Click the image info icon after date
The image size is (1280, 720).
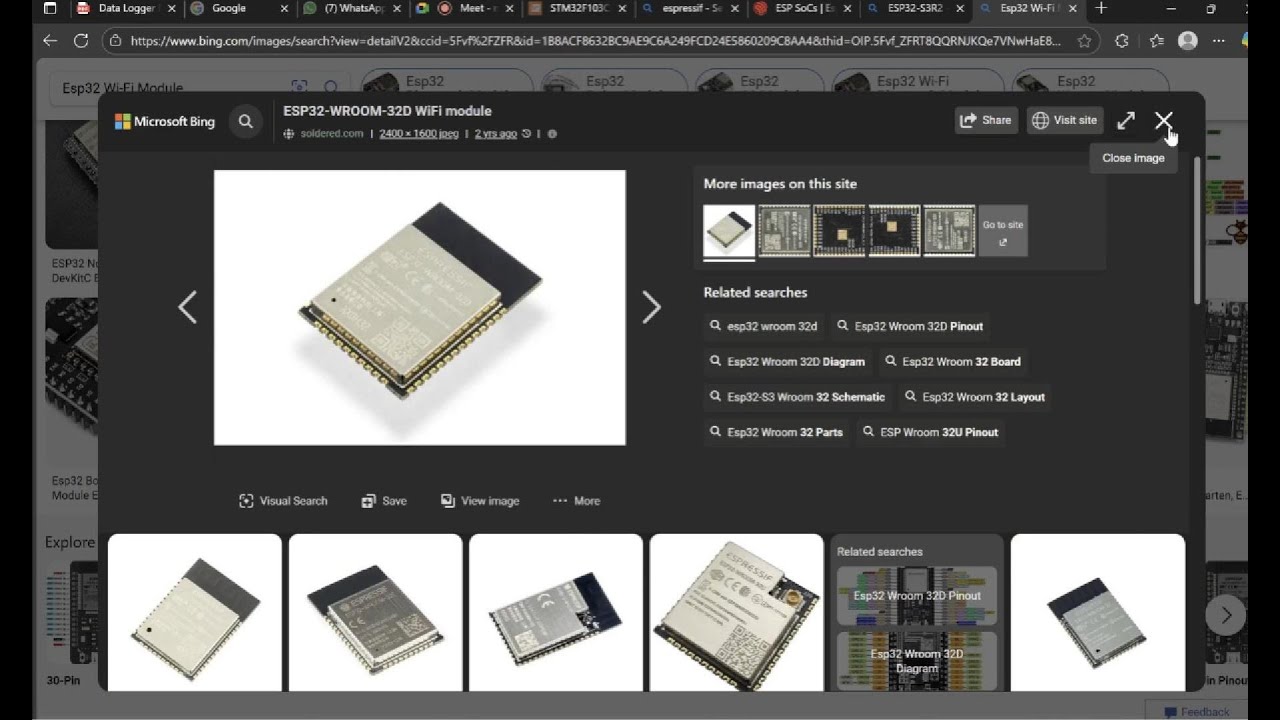click(x=552, y=133)
